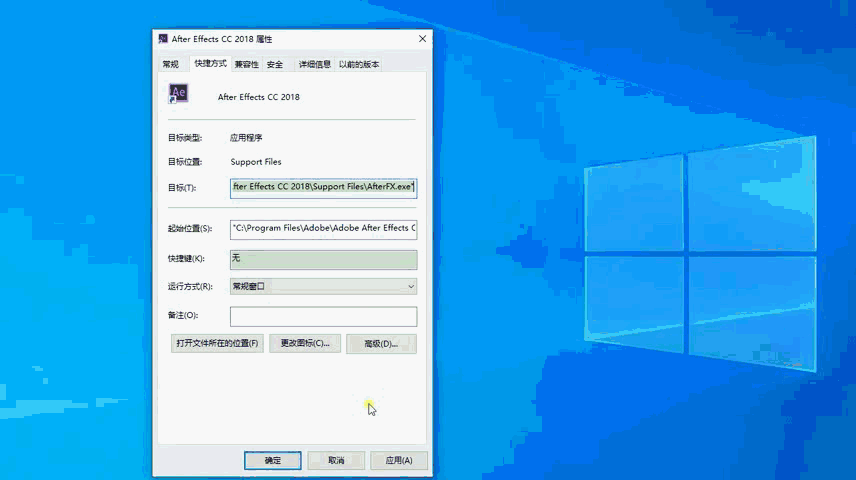Click the 取消 button
The image size is (856, 480).
point(336,460)
